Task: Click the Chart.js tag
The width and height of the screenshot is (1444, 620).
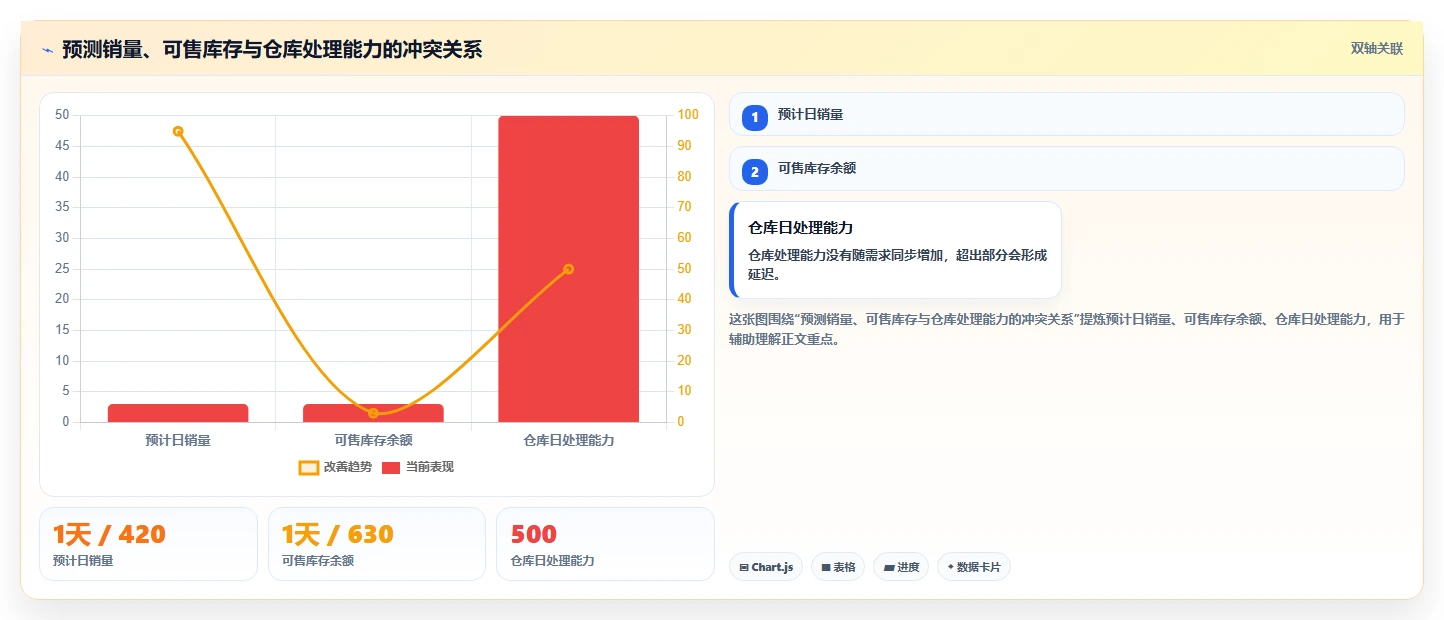Action: pyautogui.click(x=766, y=567)
